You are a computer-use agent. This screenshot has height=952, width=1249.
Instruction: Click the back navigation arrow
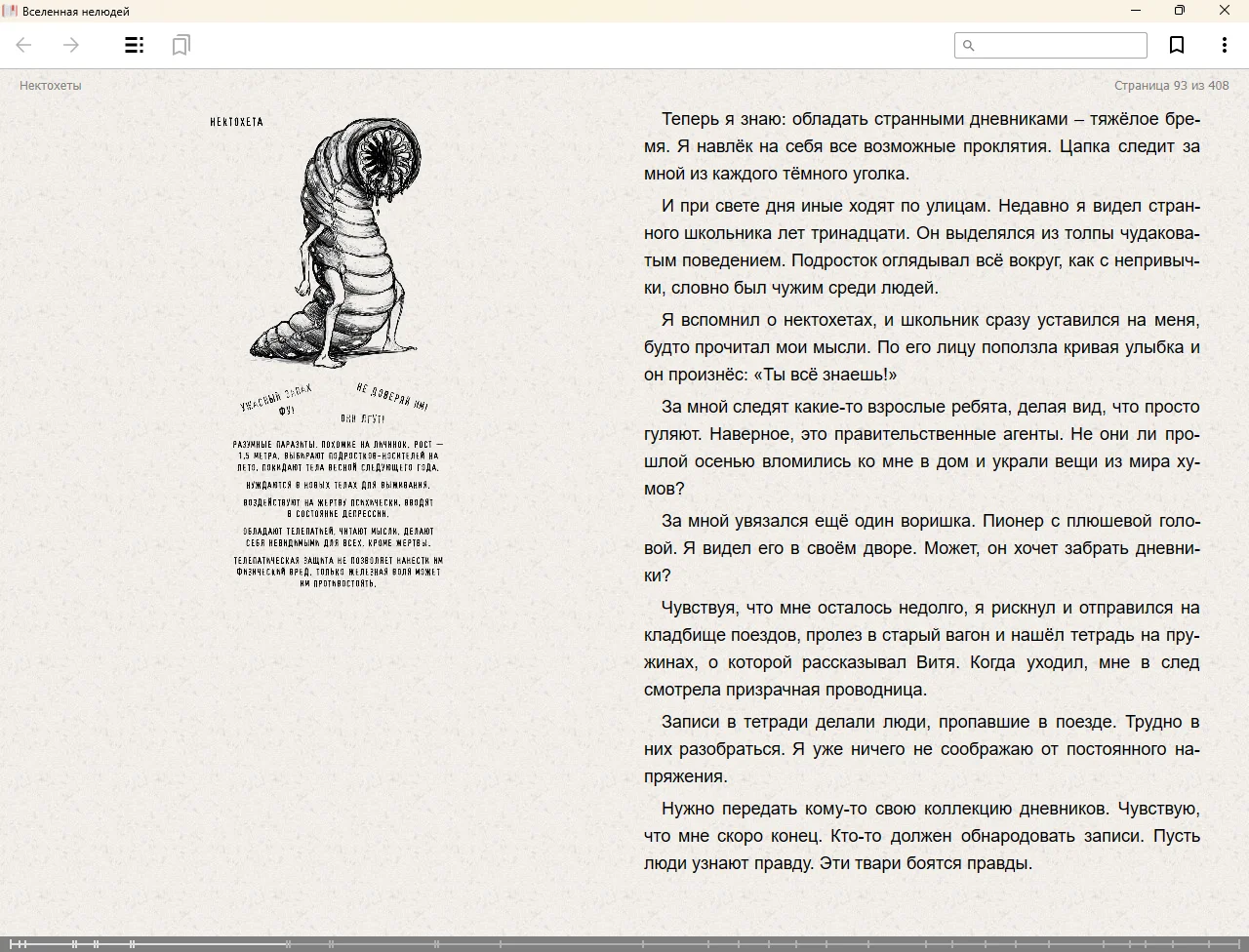pyautogui.click(x=24, y=45)
